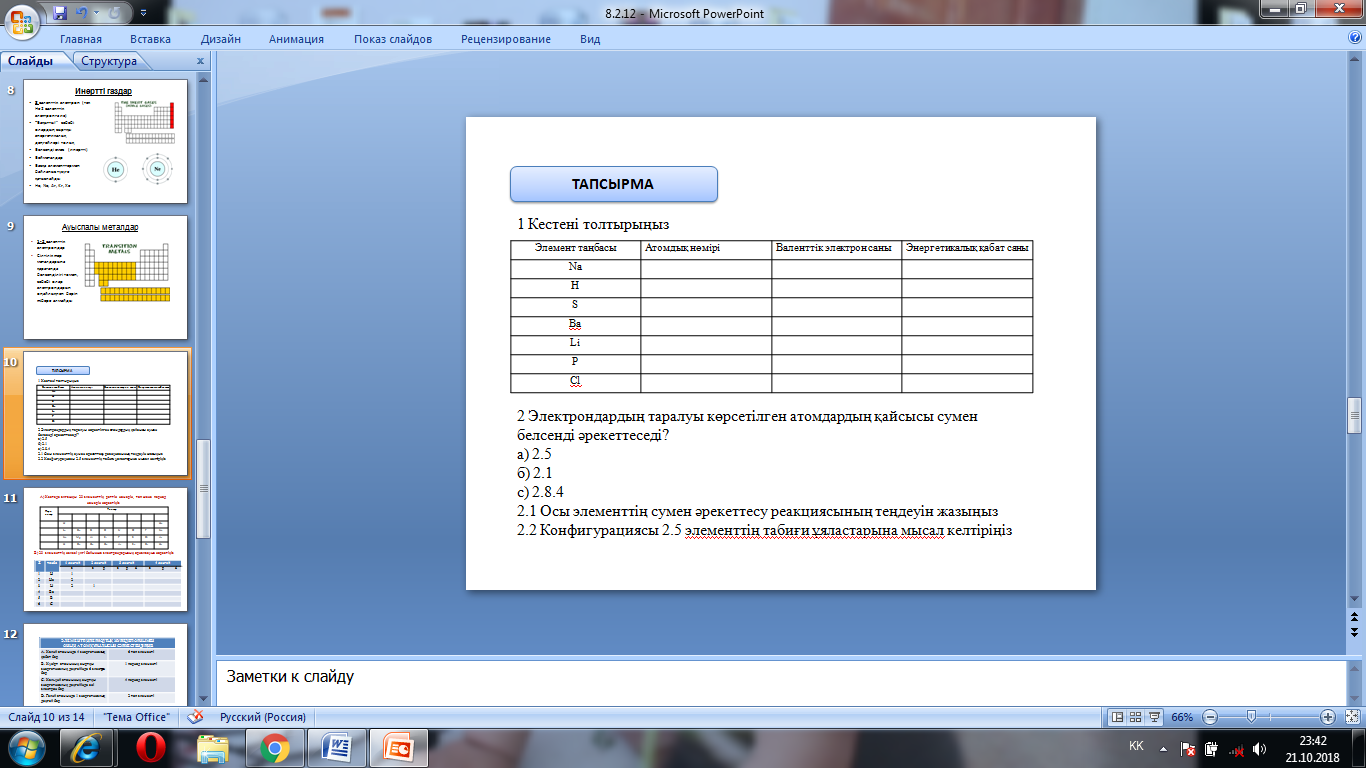Click the language Русский (Россия) in status bar
1366x768 pixels.
263,717
